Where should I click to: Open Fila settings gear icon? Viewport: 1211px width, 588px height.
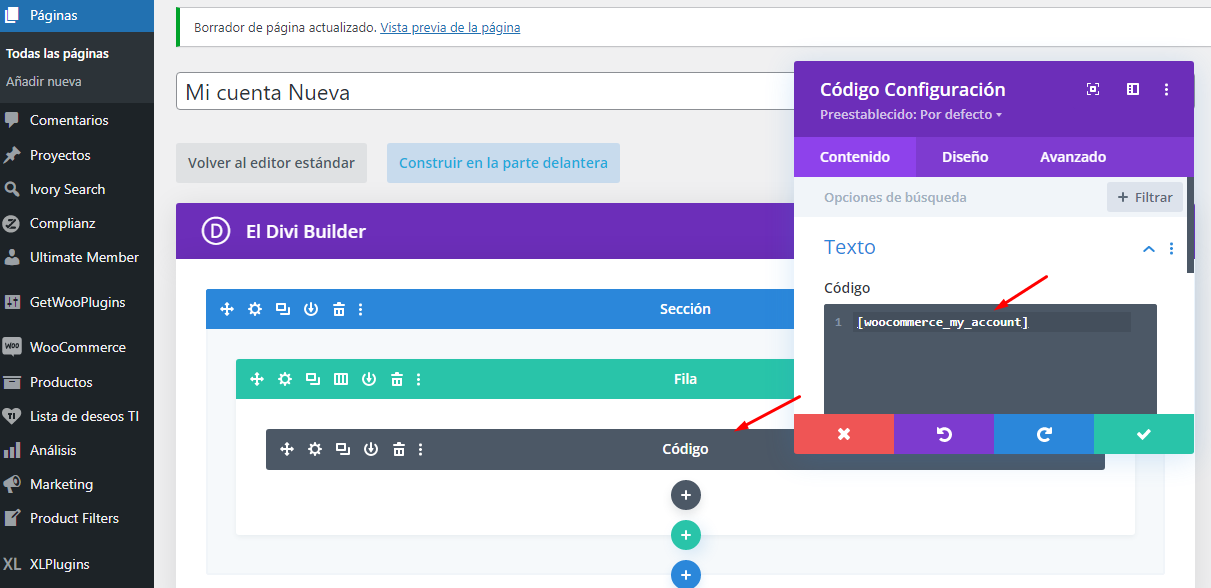pos(285,379)
